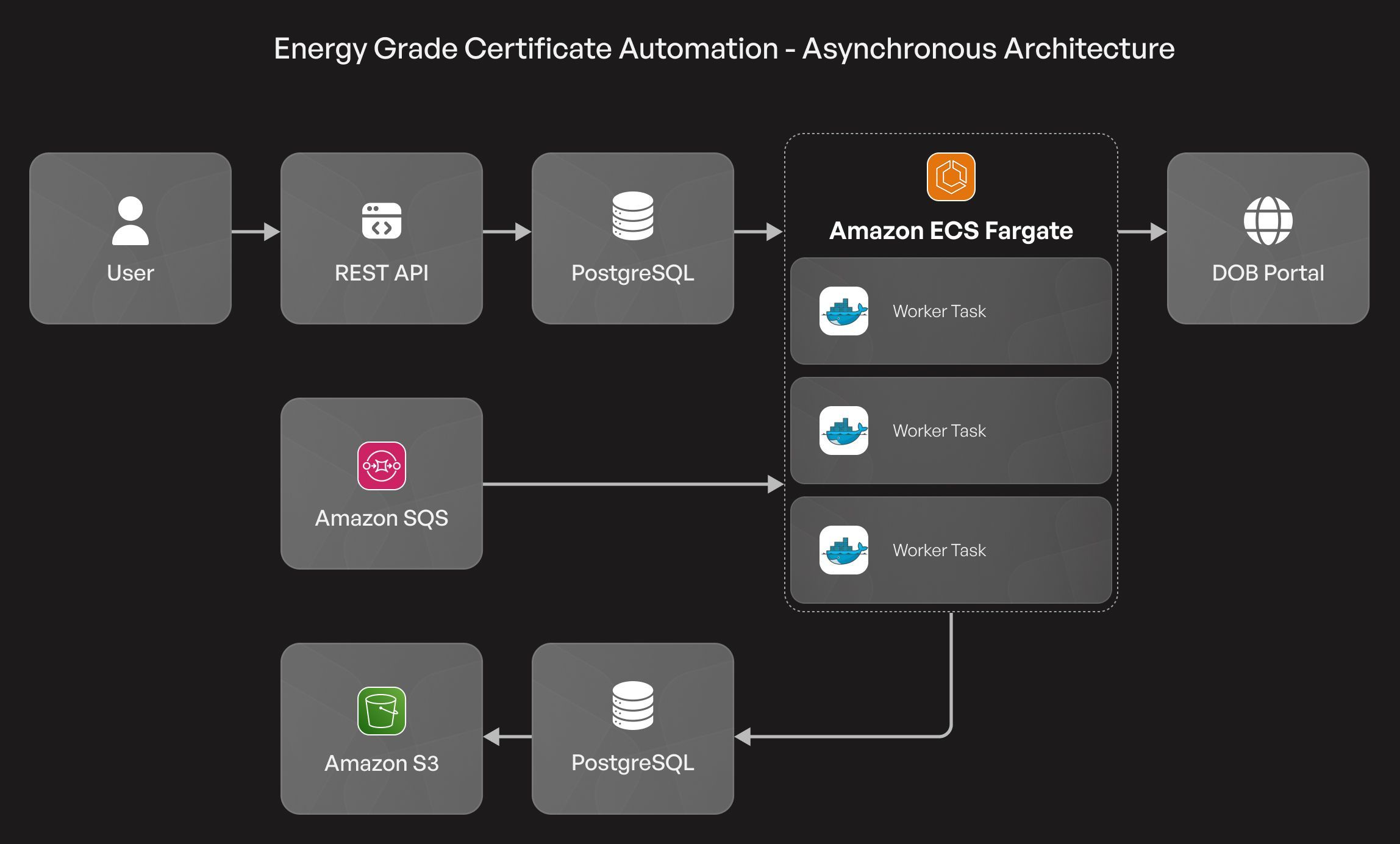Click the pink Amazon SQS queue icon
Viewport: 1400px width, 844px height.
382,466
